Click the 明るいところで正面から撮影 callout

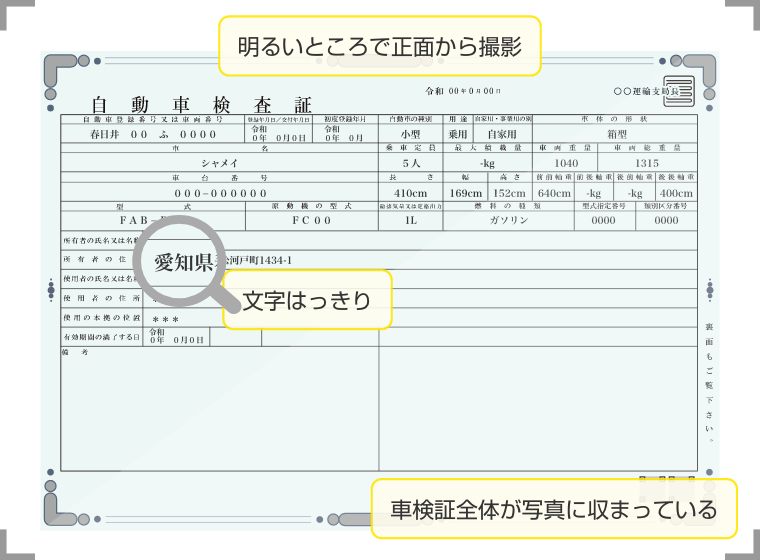379,45
